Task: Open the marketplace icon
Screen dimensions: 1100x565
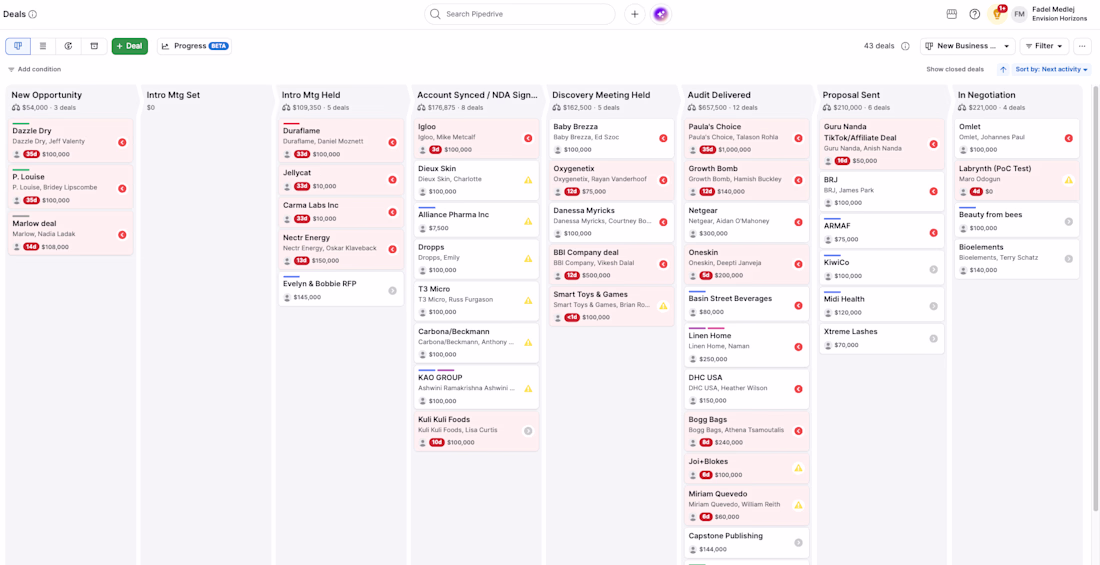Action: 952,14
